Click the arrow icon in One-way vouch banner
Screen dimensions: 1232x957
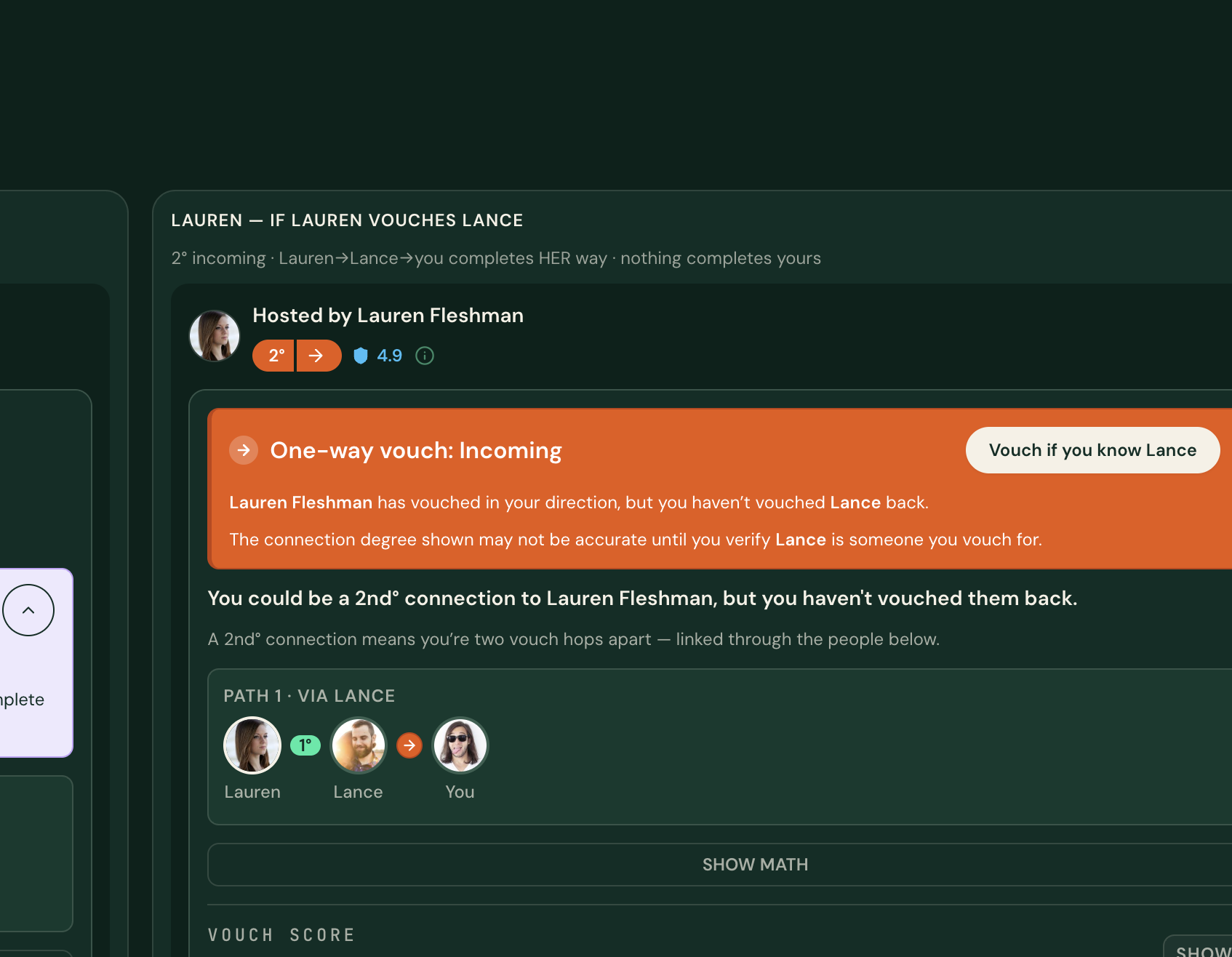(244, 450)
